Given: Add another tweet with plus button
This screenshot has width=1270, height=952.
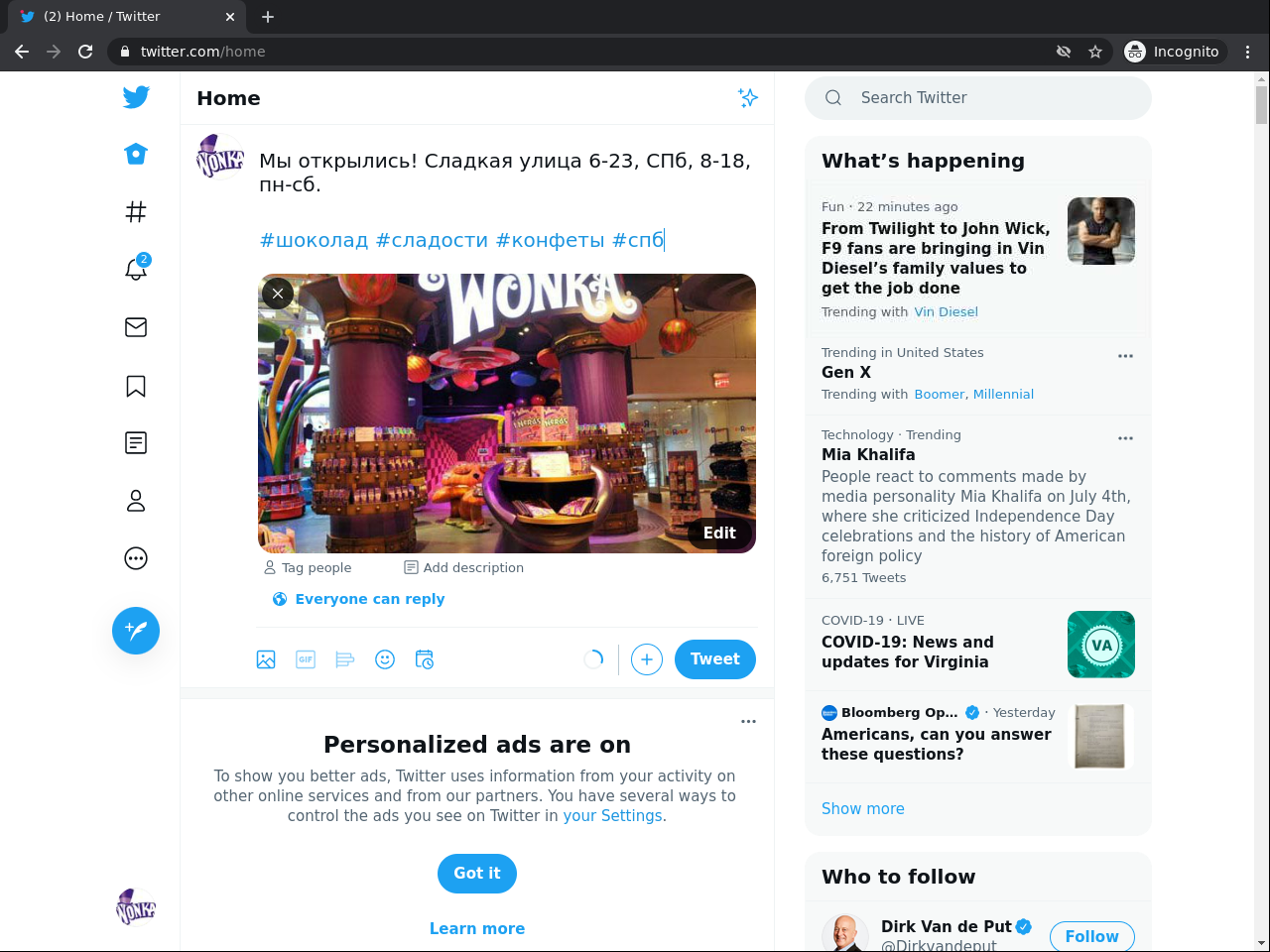Looking at the screenshot, I should coord(647,659).
